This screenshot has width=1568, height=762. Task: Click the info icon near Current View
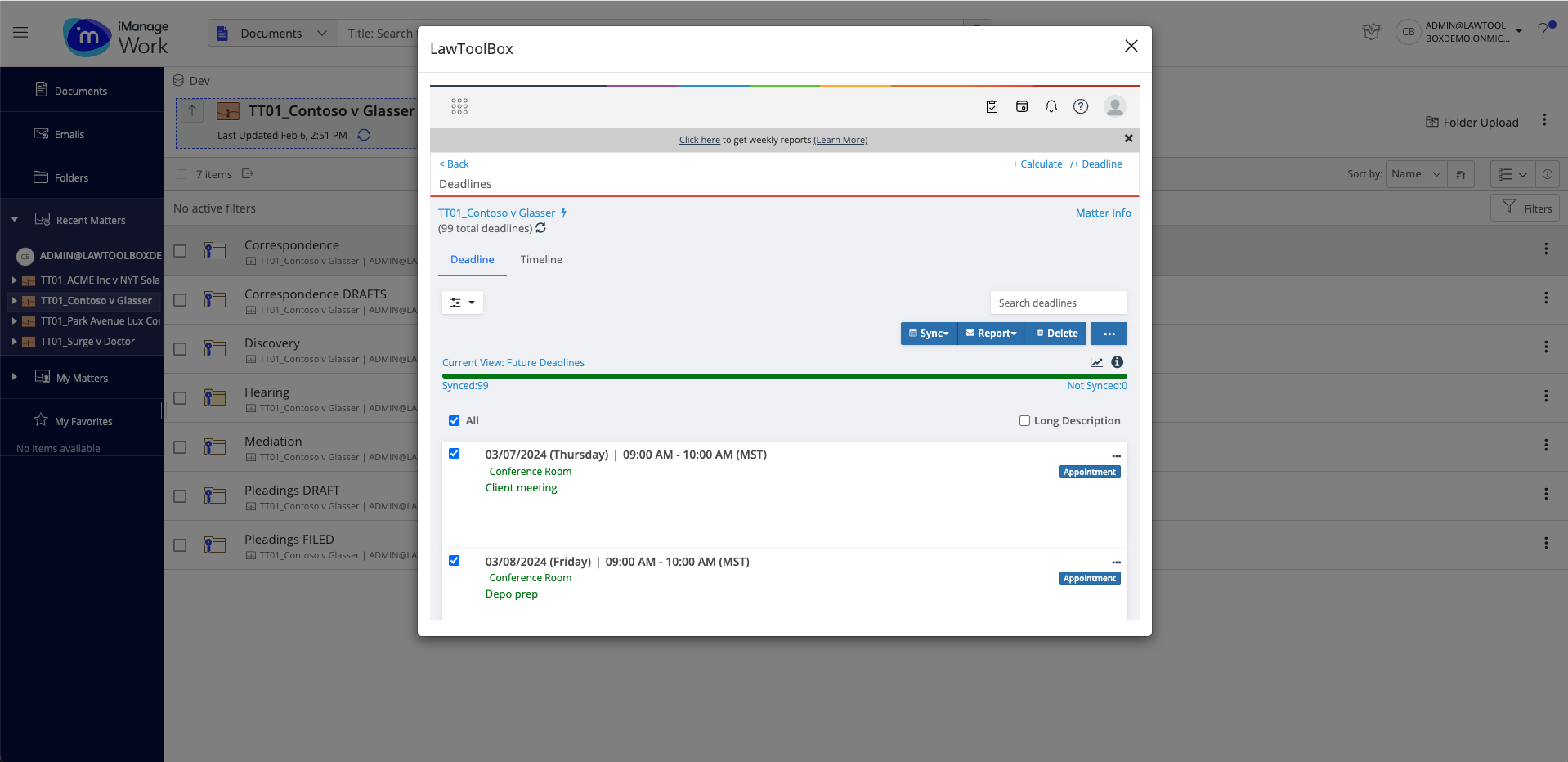(1118, 362)
